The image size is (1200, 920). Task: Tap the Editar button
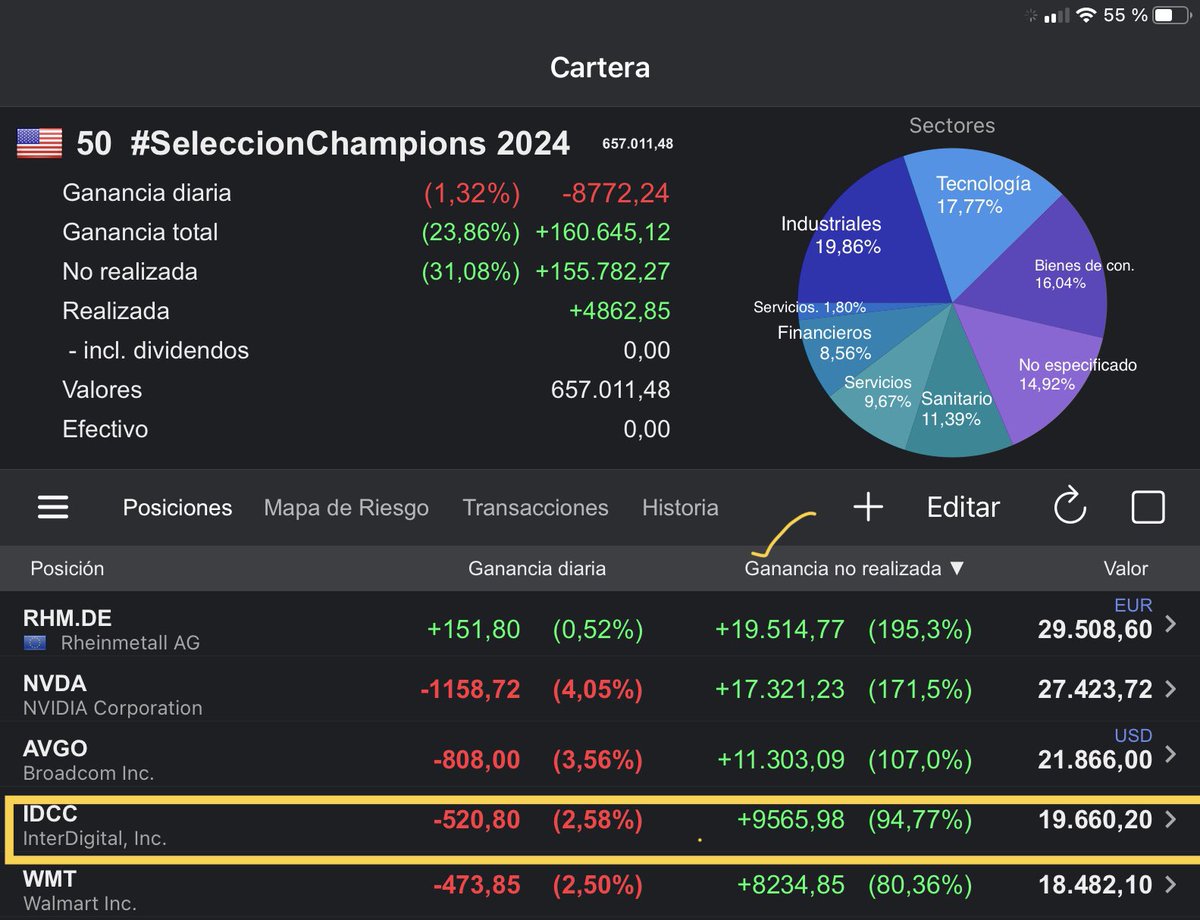pos(963,507)
